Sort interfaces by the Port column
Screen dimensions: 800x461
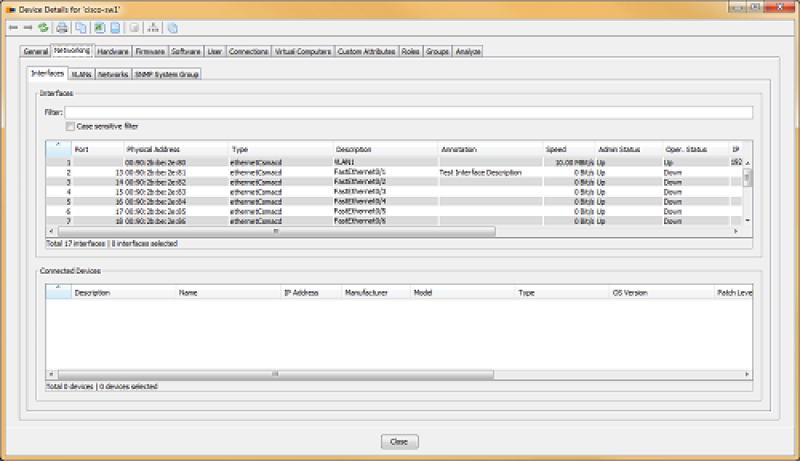click(x=84, y=149)
